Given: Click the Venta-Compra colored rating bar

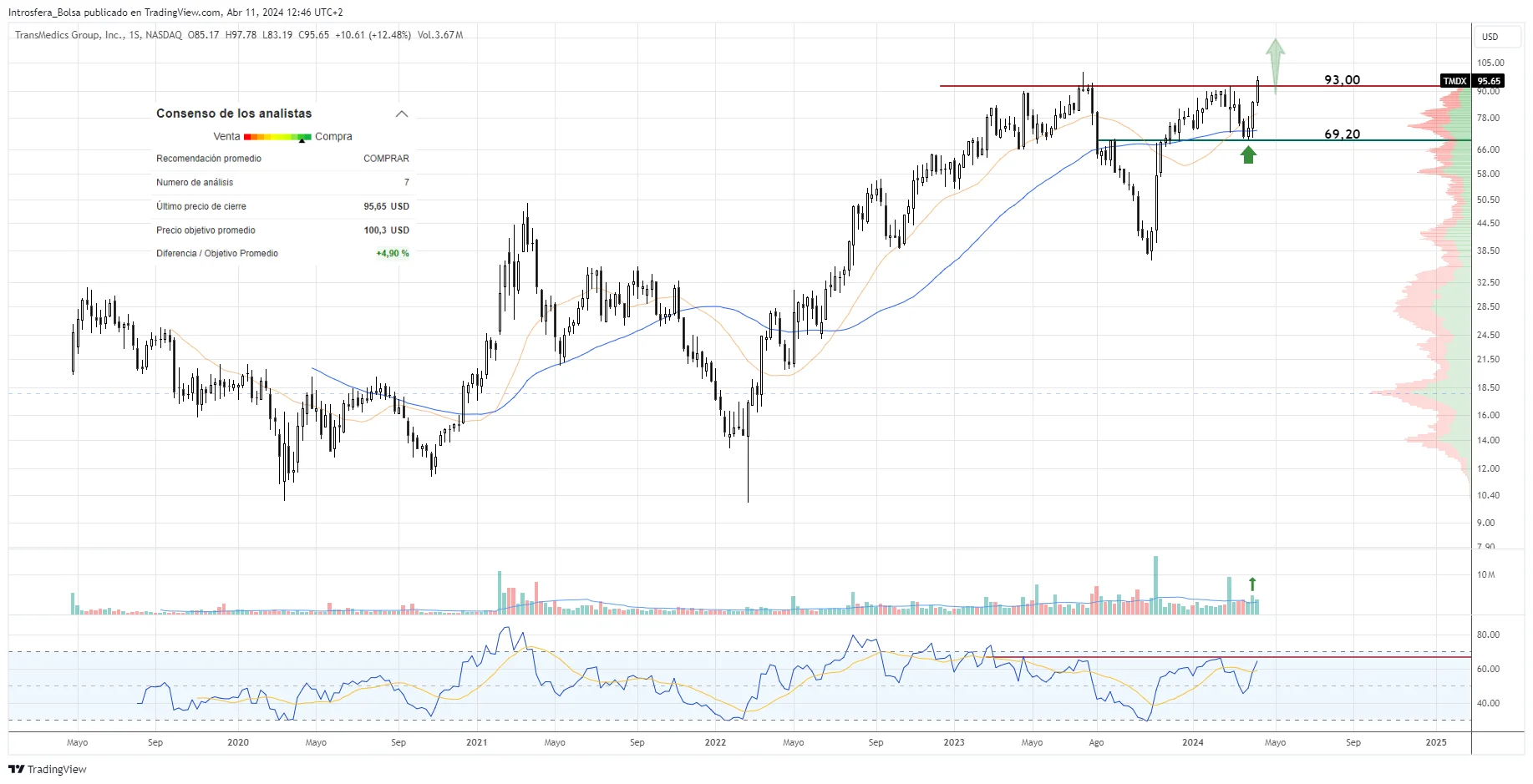Looking at the screenshot, I should [x=277, y=136].
